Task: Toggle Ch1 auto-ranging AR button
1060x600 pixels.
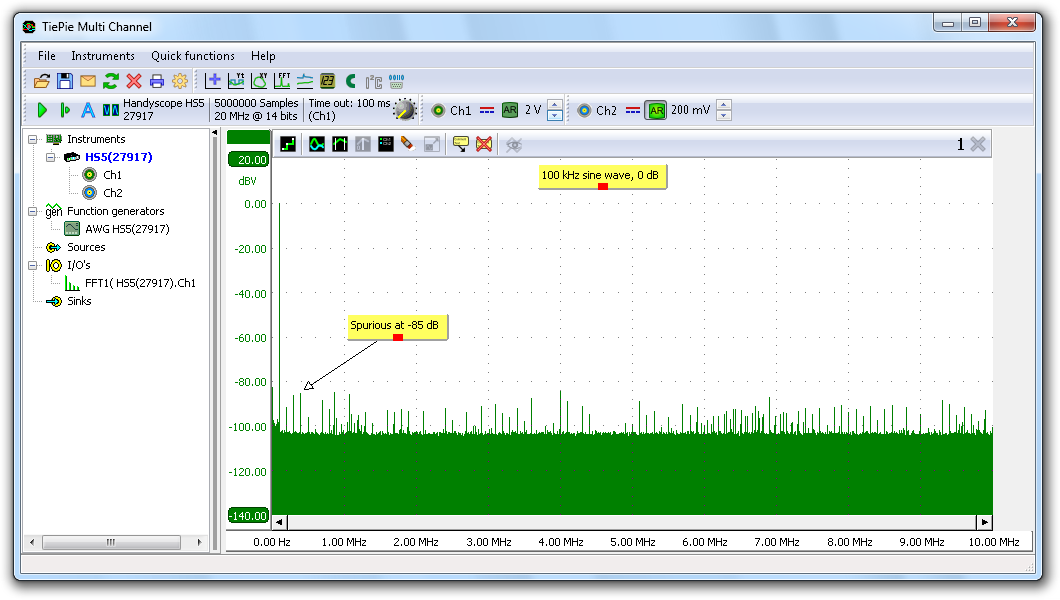Action: [510, 110]
